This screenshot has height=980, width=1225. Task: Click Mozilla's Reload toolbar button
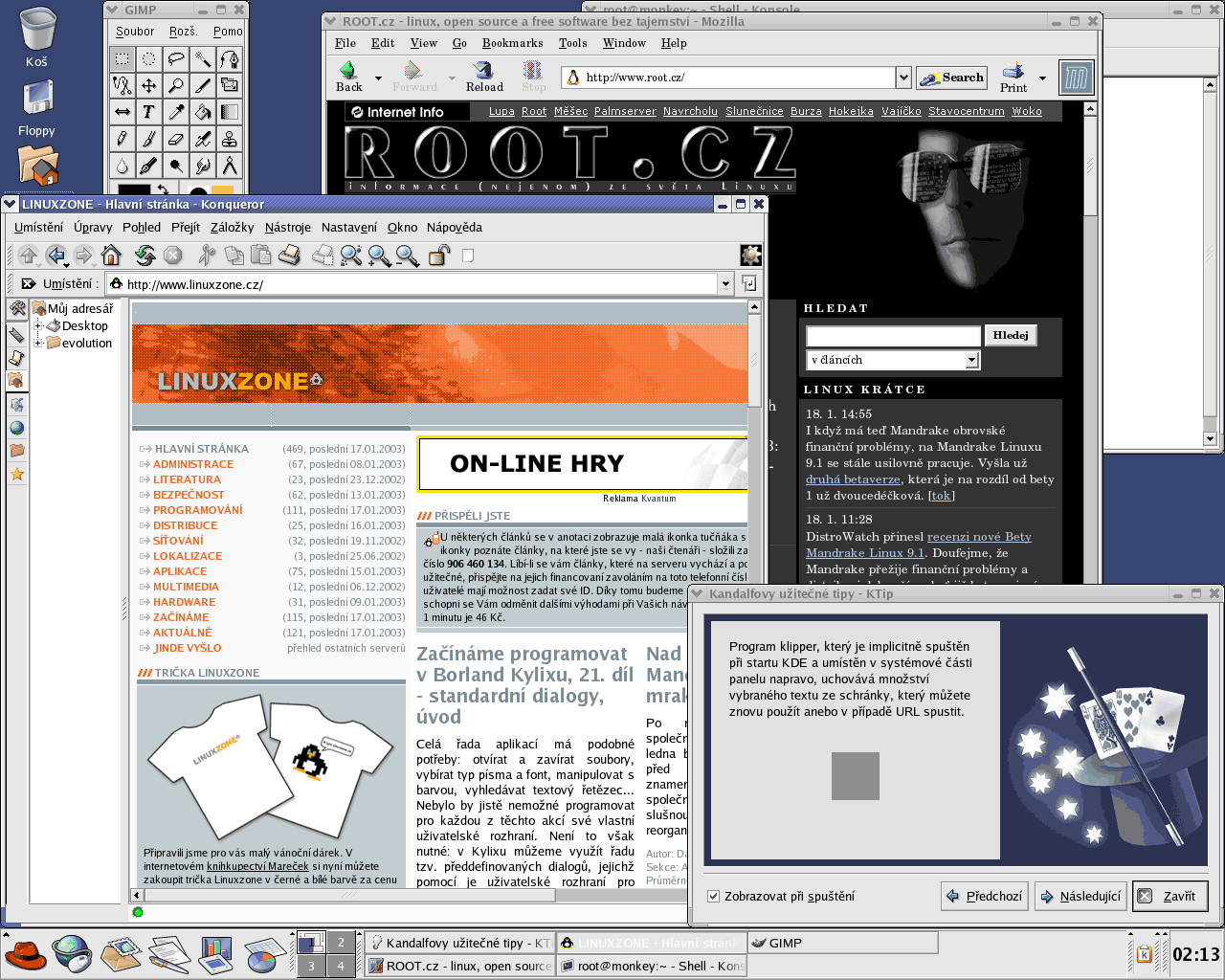(x=484, y=77)
